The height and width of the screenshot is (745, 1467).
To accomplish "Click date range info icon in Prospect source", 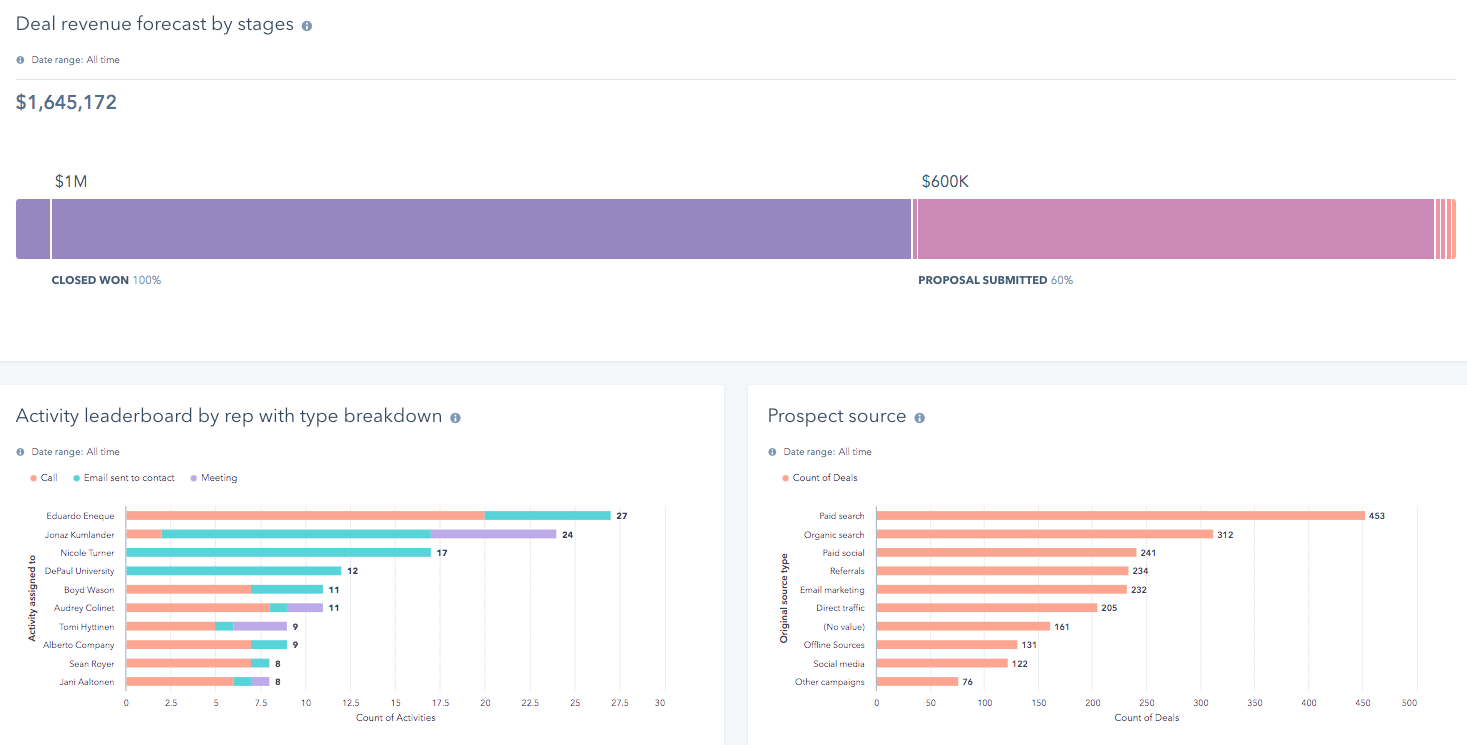I will click(x=772, y=452).
